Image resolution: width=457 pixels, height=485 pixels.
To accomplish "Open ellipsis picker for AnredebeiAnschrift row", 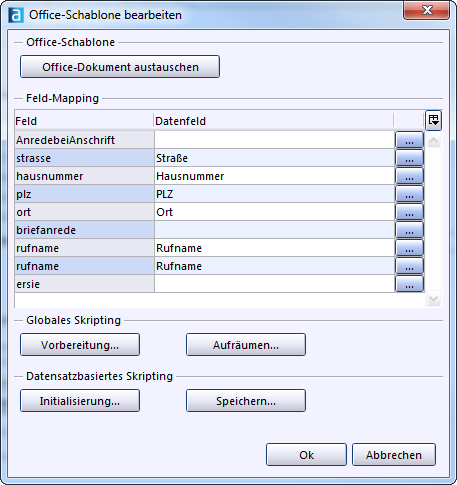I will pos(409,140).
